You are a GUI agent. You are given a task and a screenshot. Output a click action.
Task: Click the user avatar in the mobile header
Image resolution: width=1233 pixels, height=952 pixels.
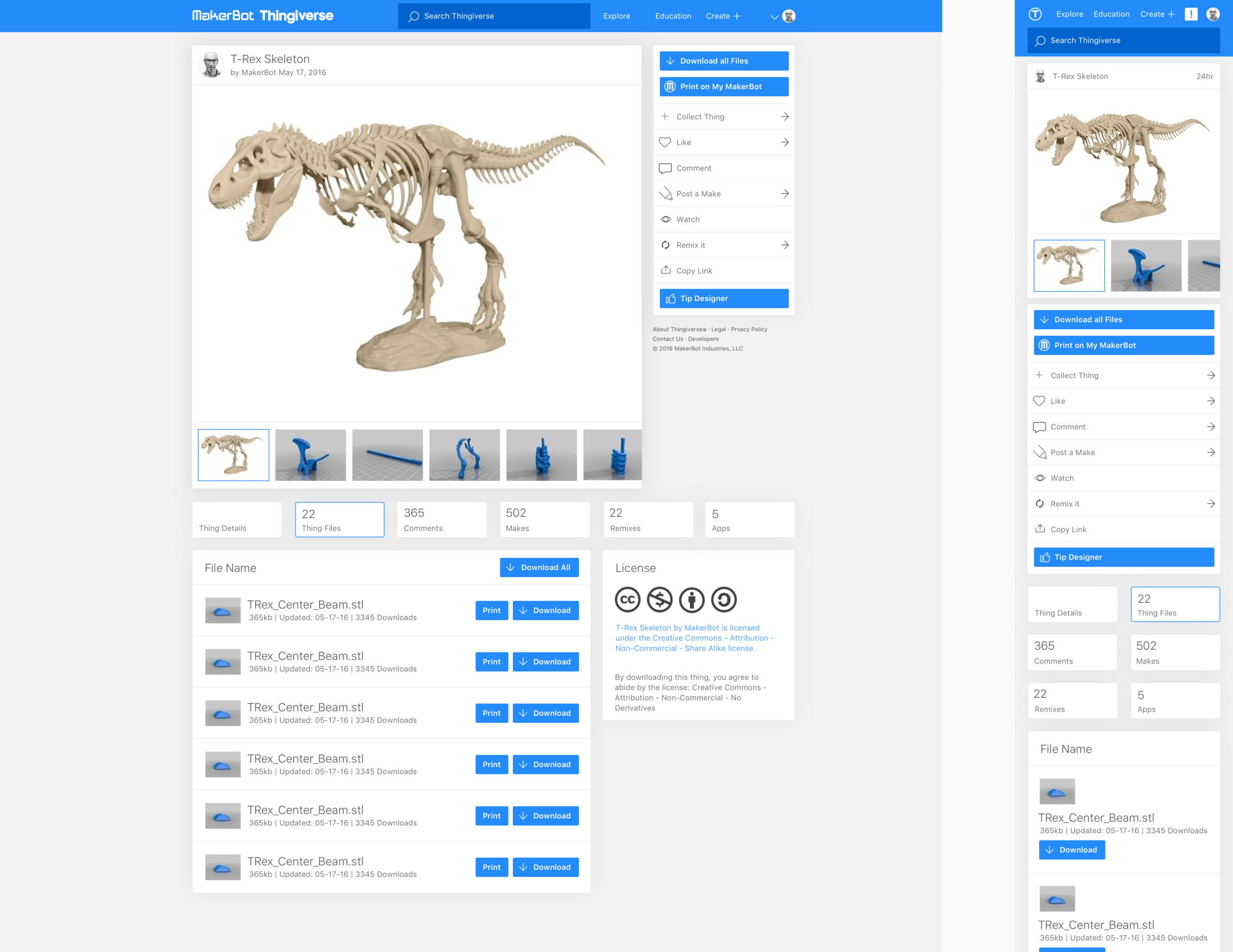[x=1213, y=14]
